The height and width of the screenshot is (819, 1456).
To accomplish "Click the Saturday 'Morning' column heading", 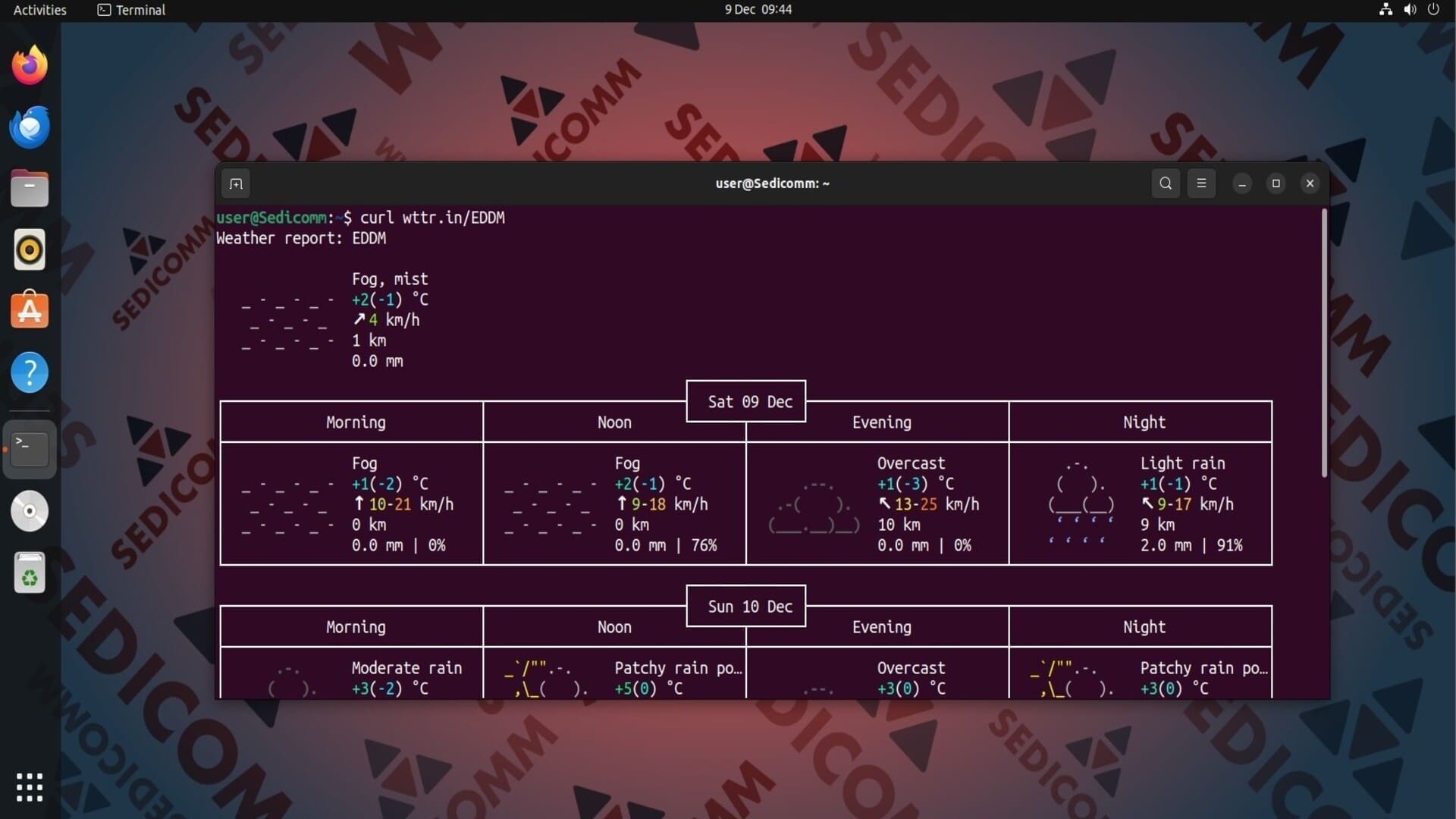I will (x=356, y=422).
